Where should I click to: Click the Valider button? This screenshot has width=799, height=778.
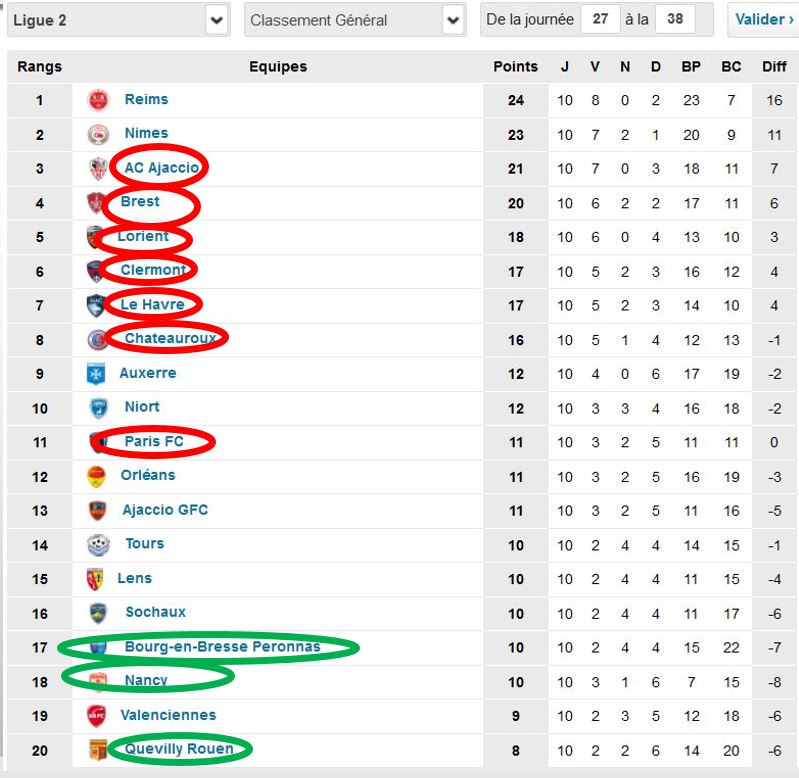tap(763, 20)
